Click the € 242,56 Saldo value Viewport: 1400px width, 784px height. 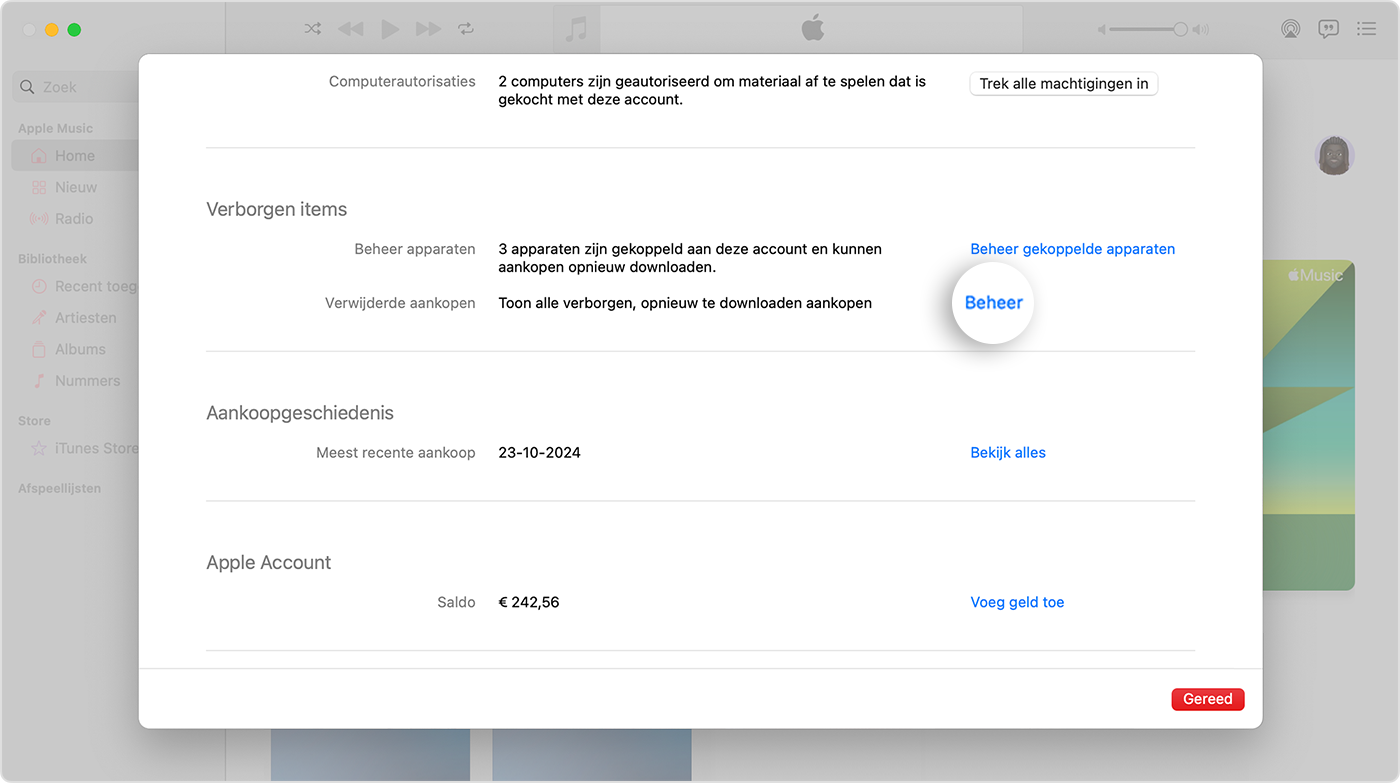click(x=529, y=602)
